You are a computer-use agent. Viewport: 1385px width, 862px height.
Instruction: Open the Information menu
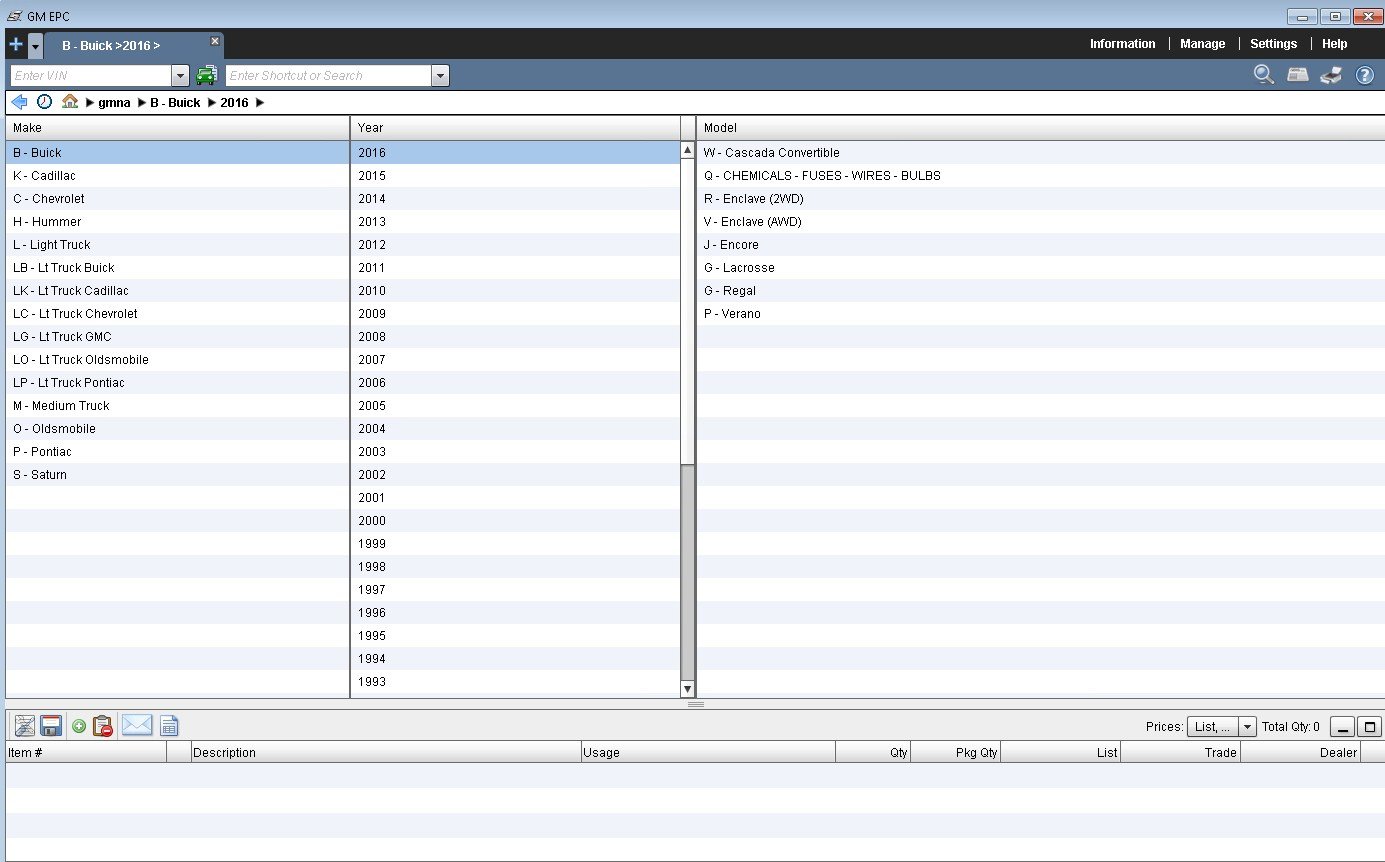pos(1122,44)
